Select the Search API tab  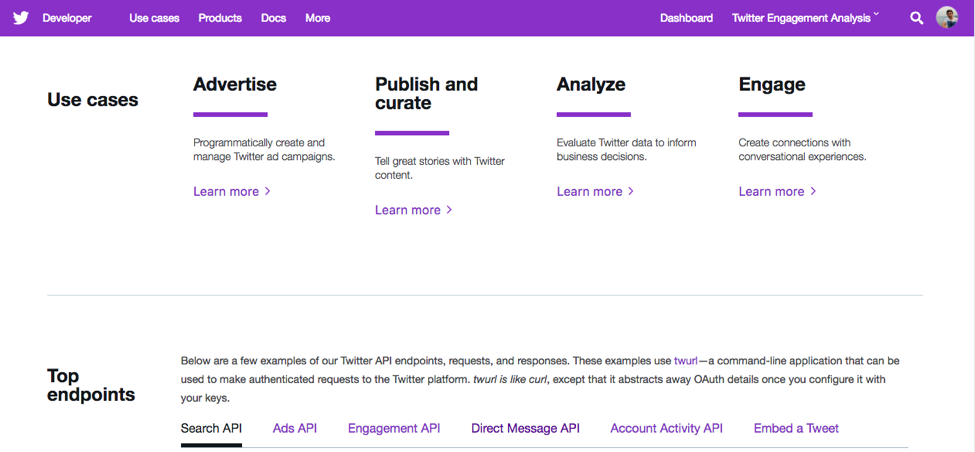pos(211,428)
